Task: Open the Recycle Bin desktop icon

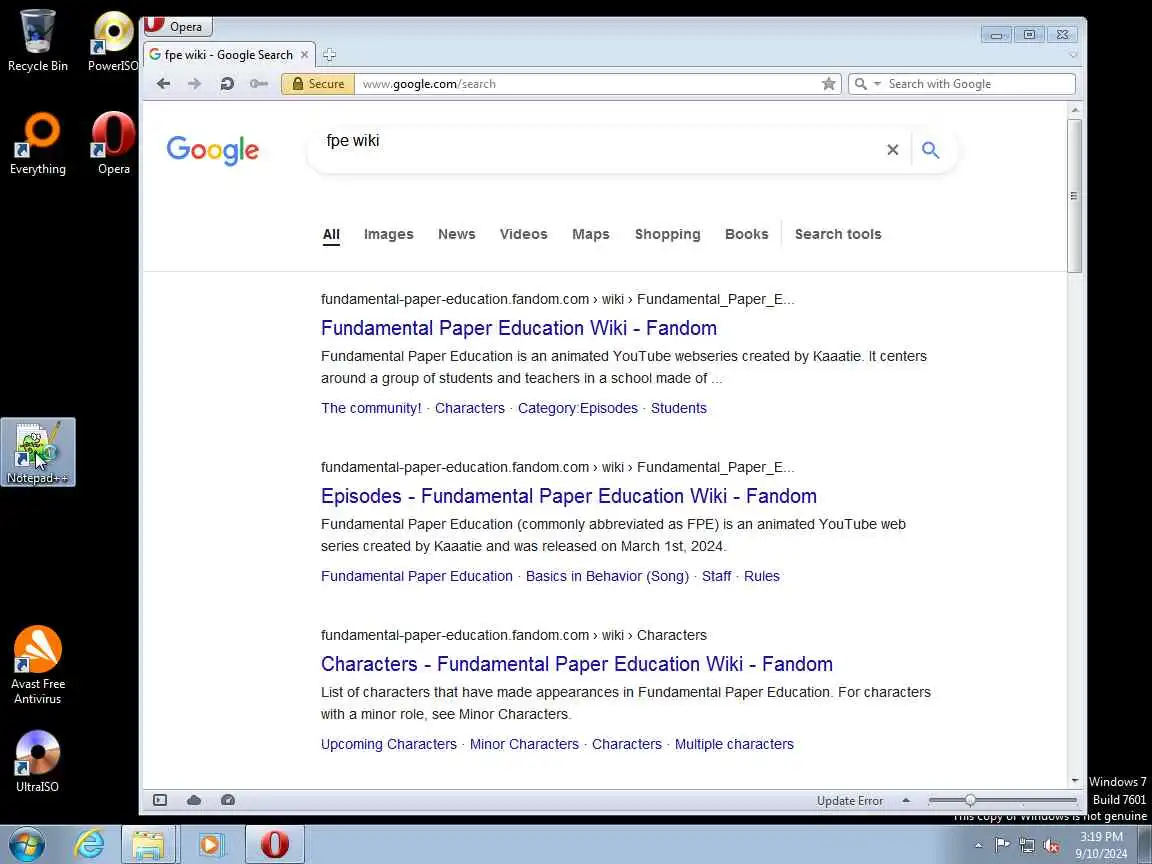Action: (37, 41)
